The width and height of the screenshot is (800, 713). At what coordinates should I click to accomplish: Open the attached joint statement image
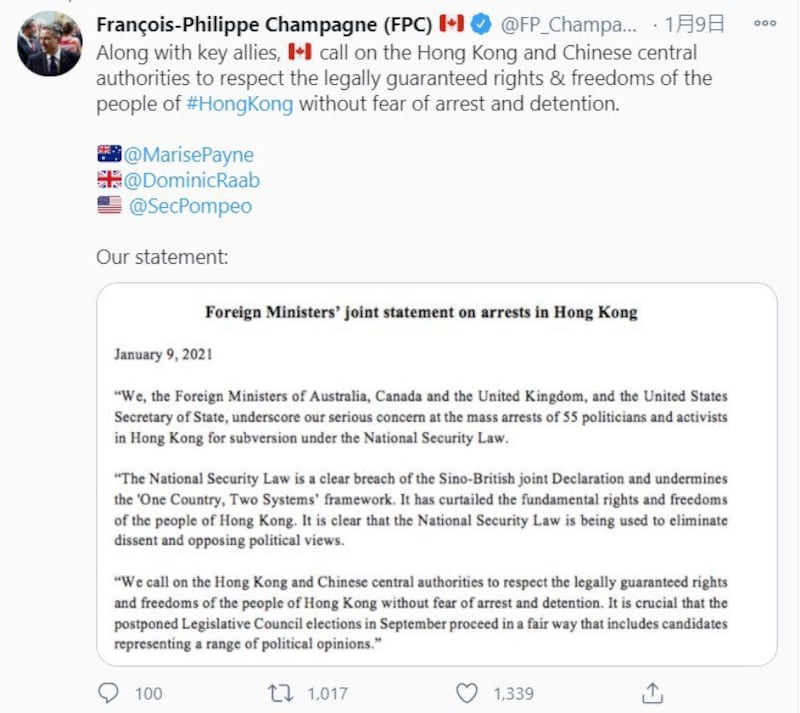coord(436,474)
